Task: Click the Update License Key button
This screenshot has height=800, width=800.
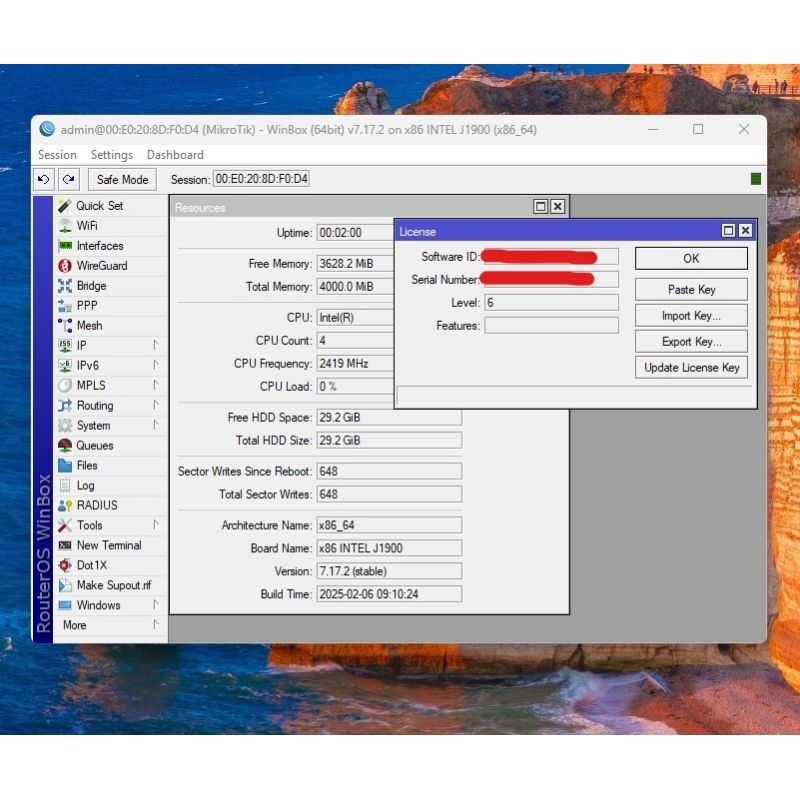Action: click(x=691, y=367)
